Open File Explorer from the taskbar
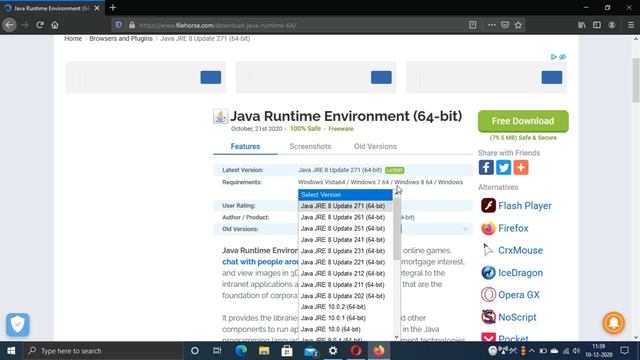Viewport: 640px width, 360px height. pos(264,351)
